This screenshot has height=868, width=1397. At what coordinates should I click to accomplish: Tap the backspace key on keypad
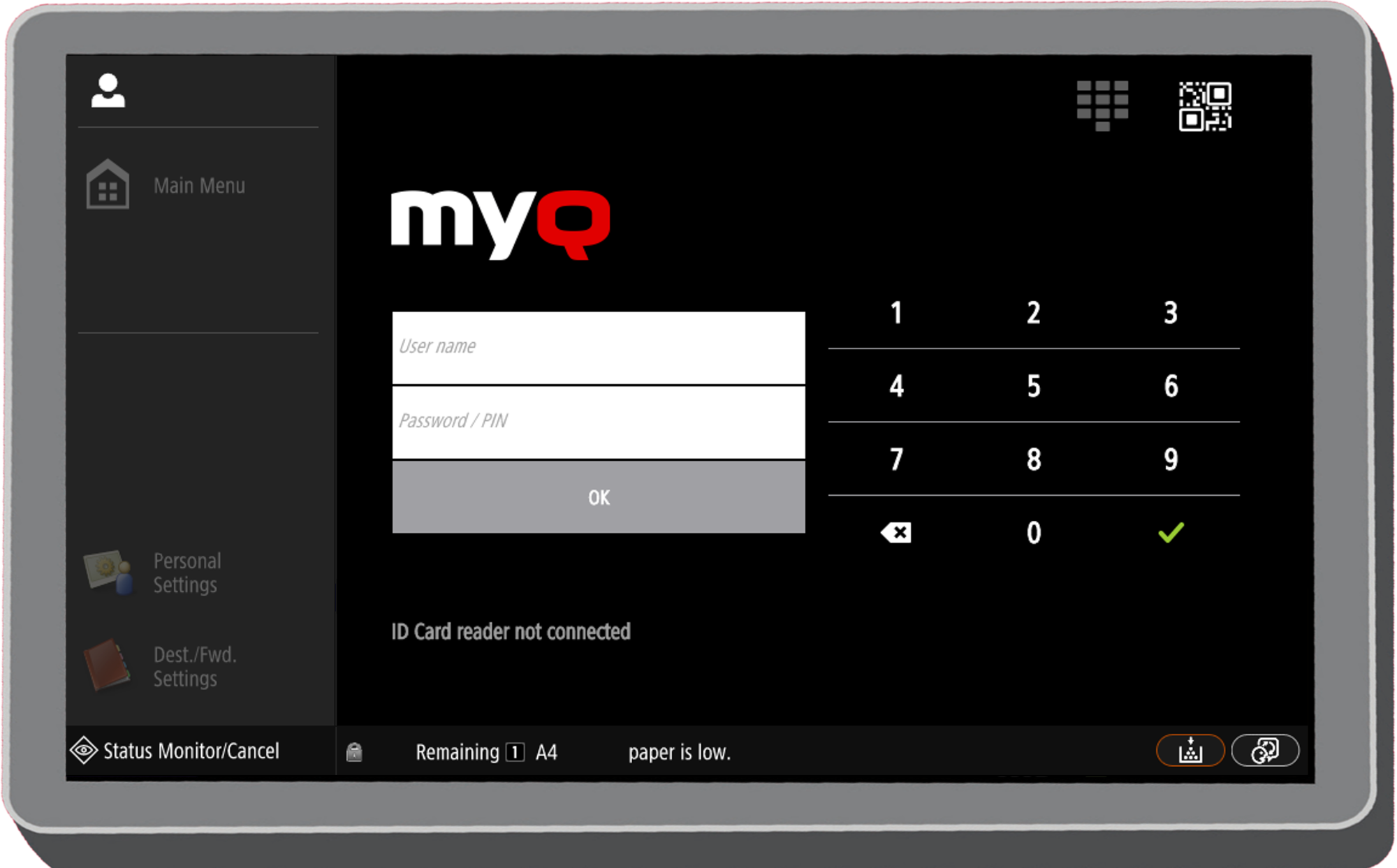pyautogui.click(x=896, y=533)
